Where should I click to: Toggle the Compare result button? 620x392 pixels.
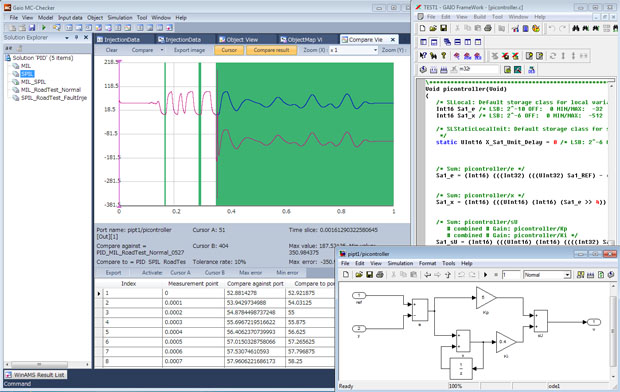click(x=271, y=50)
